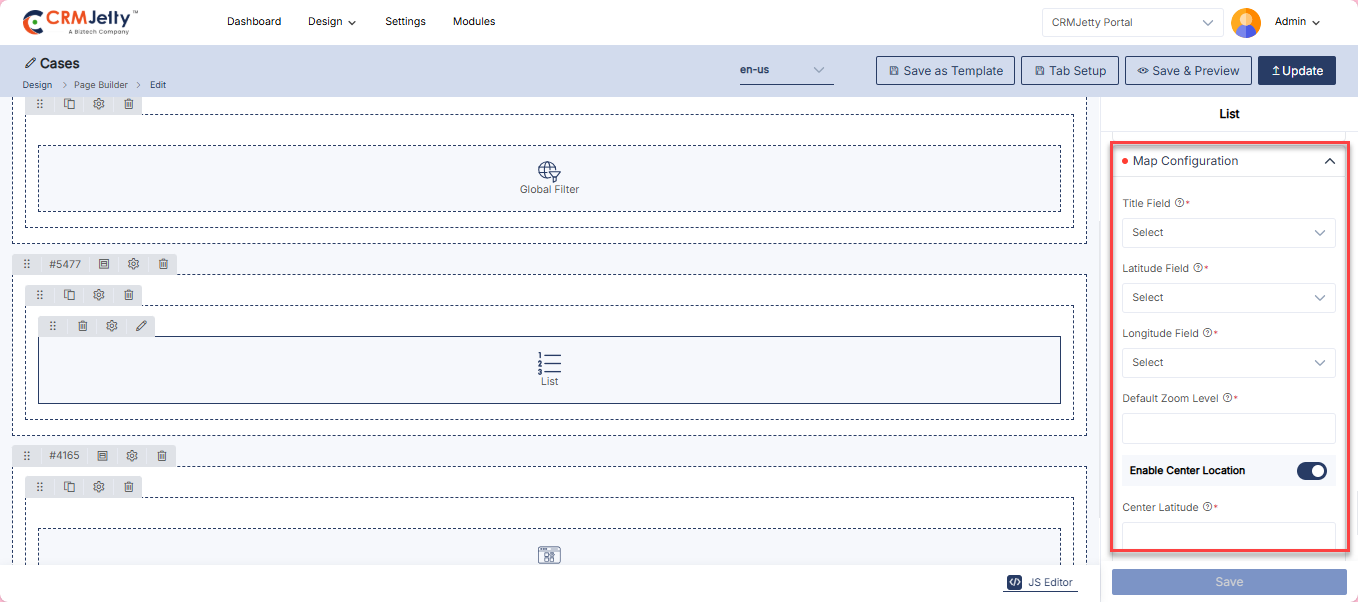Click the Global Filter widget icon
Image resolution: width=1358 pixels, height=602 pixels.
[549, 171]
